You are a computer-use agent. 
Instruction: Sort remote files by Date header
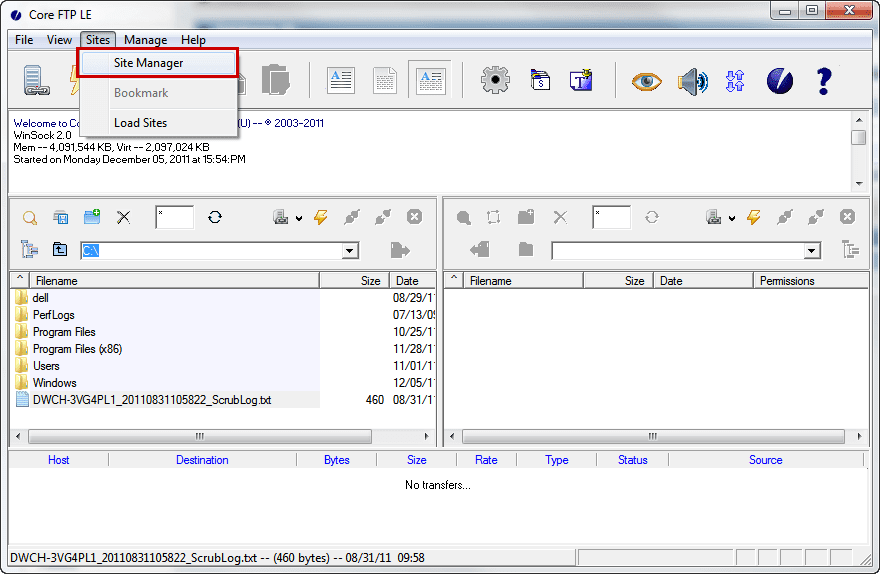pos(703,281)
